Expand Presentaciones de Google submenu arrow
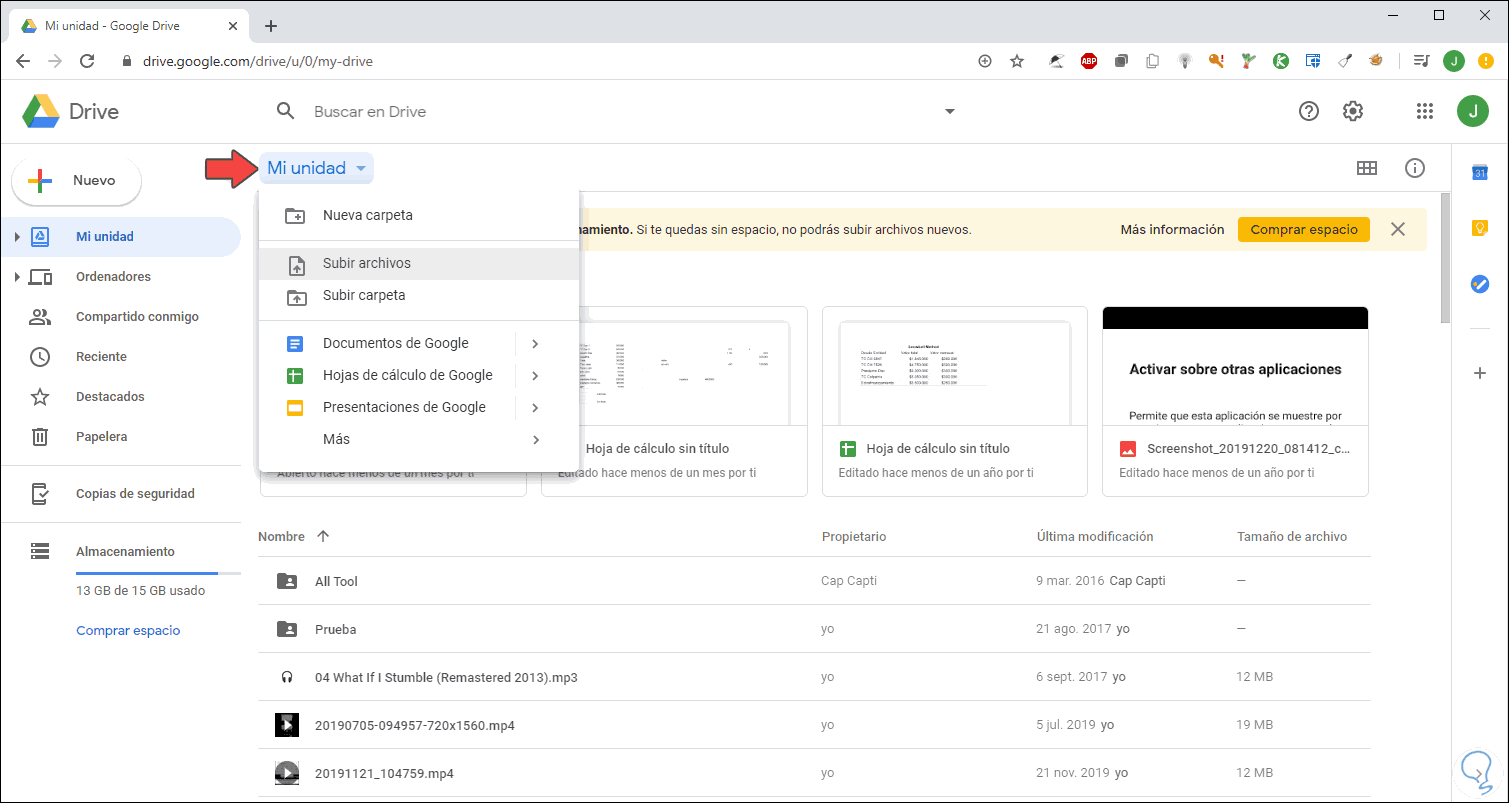The width and height of the screenshot is (1509, 803). coord(536,407)
